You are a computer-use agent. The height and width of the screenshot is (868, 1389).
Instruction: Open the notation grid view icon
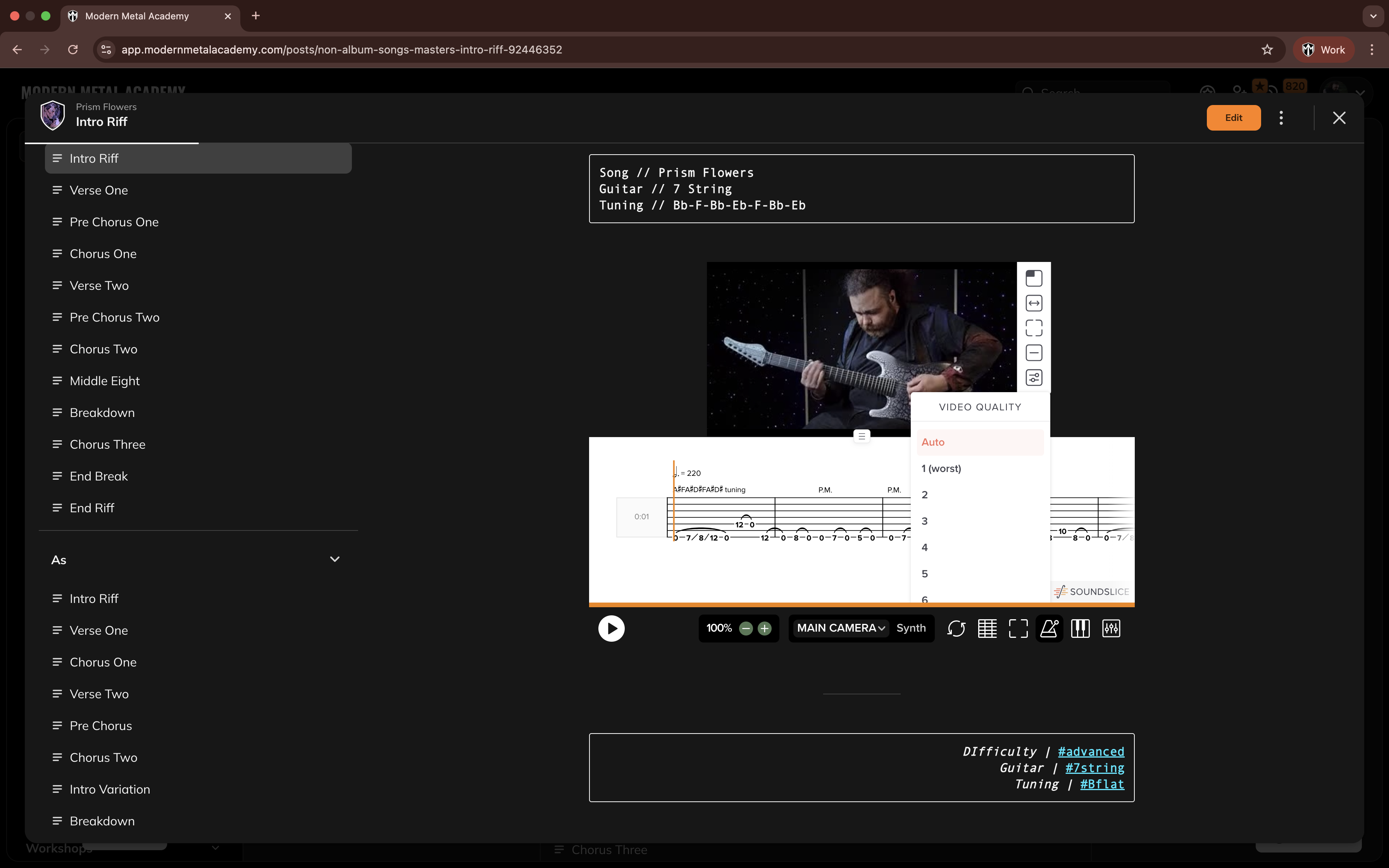(987, 629)
